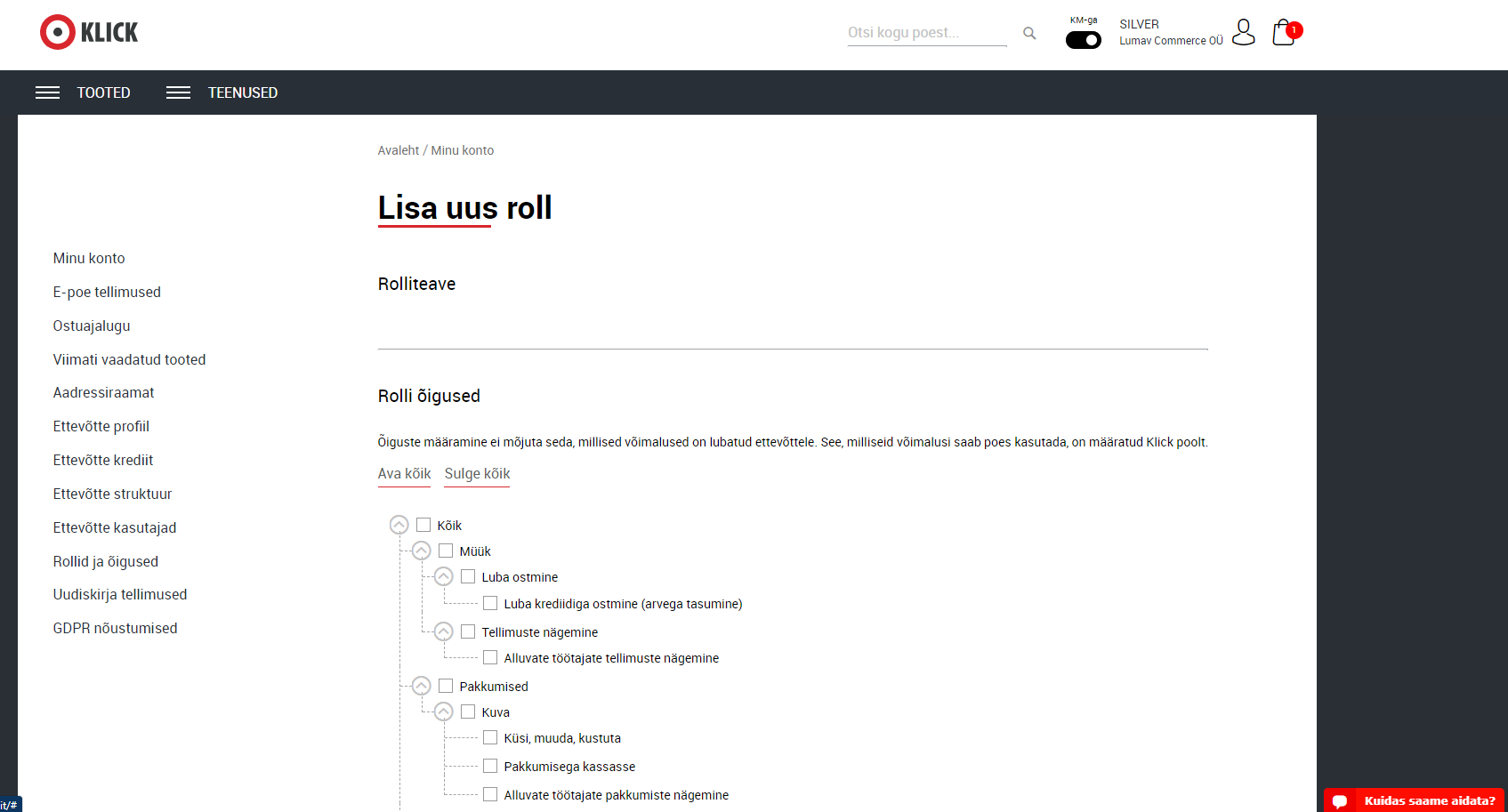Screen dimensions: 1508x812
Task: Click the Klick logo
Action: [89, 32]
